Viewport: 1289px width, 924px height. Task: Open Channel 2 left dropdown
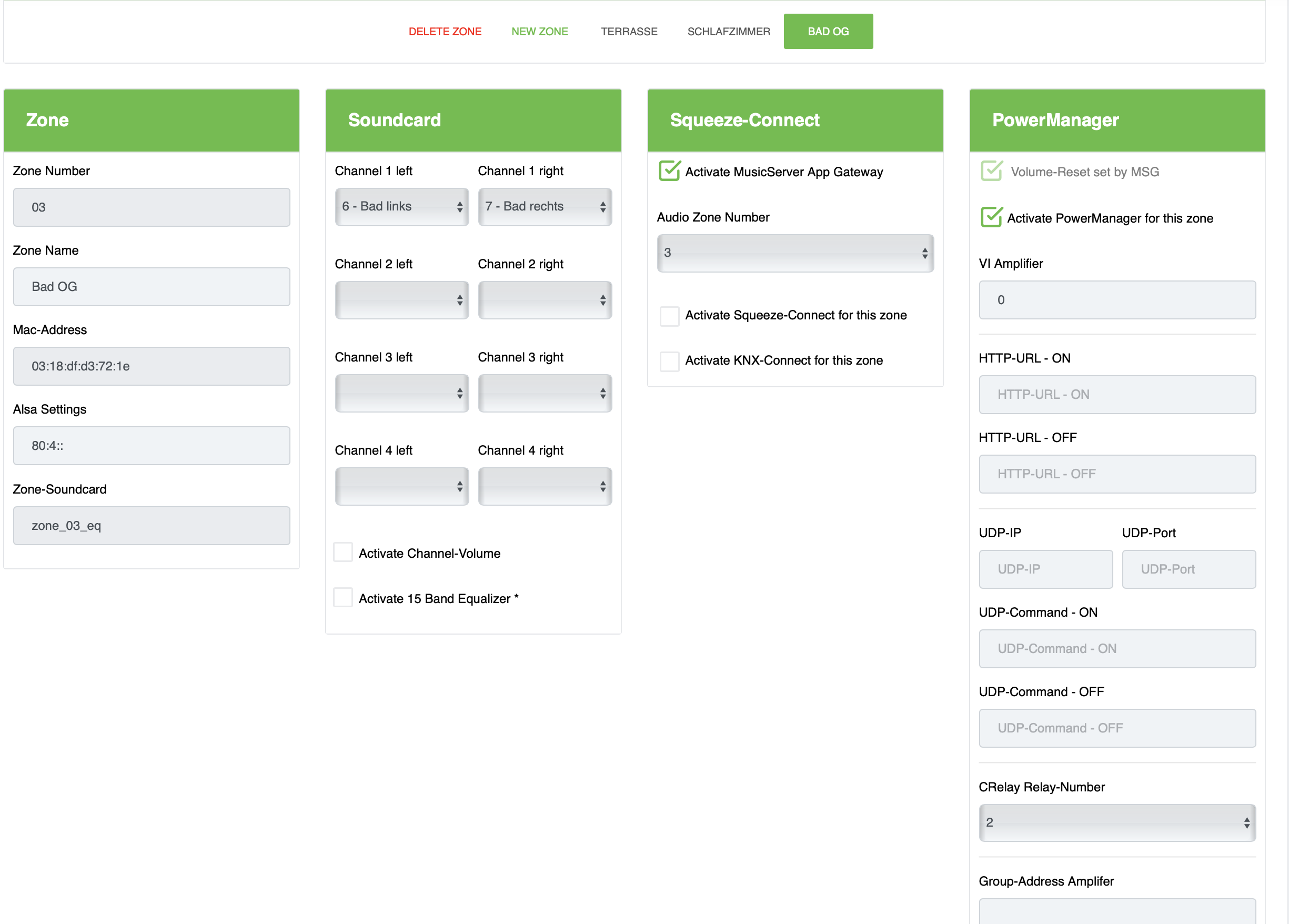pos(401,300)
